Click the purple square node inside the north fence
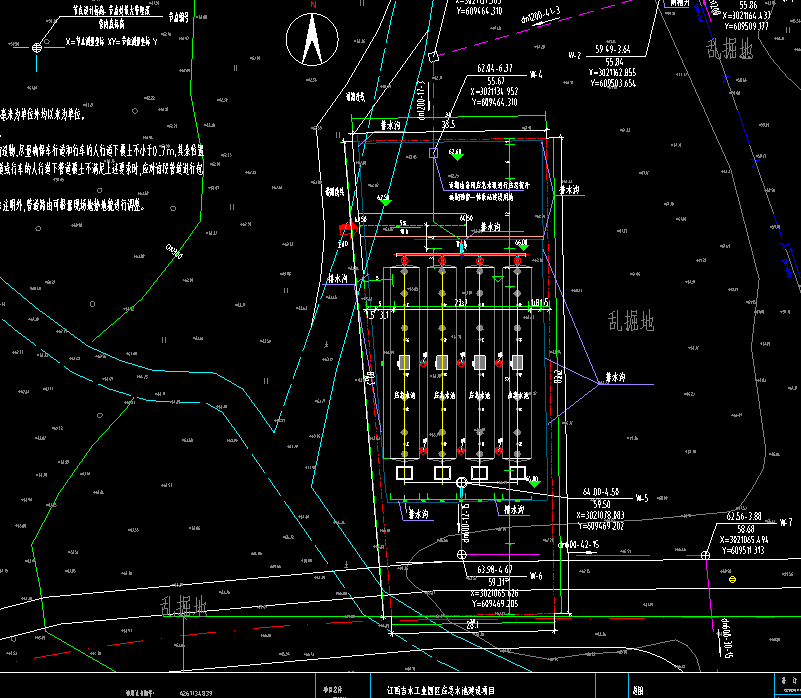Viewport: 801px width, 698px height. (433, 152)
